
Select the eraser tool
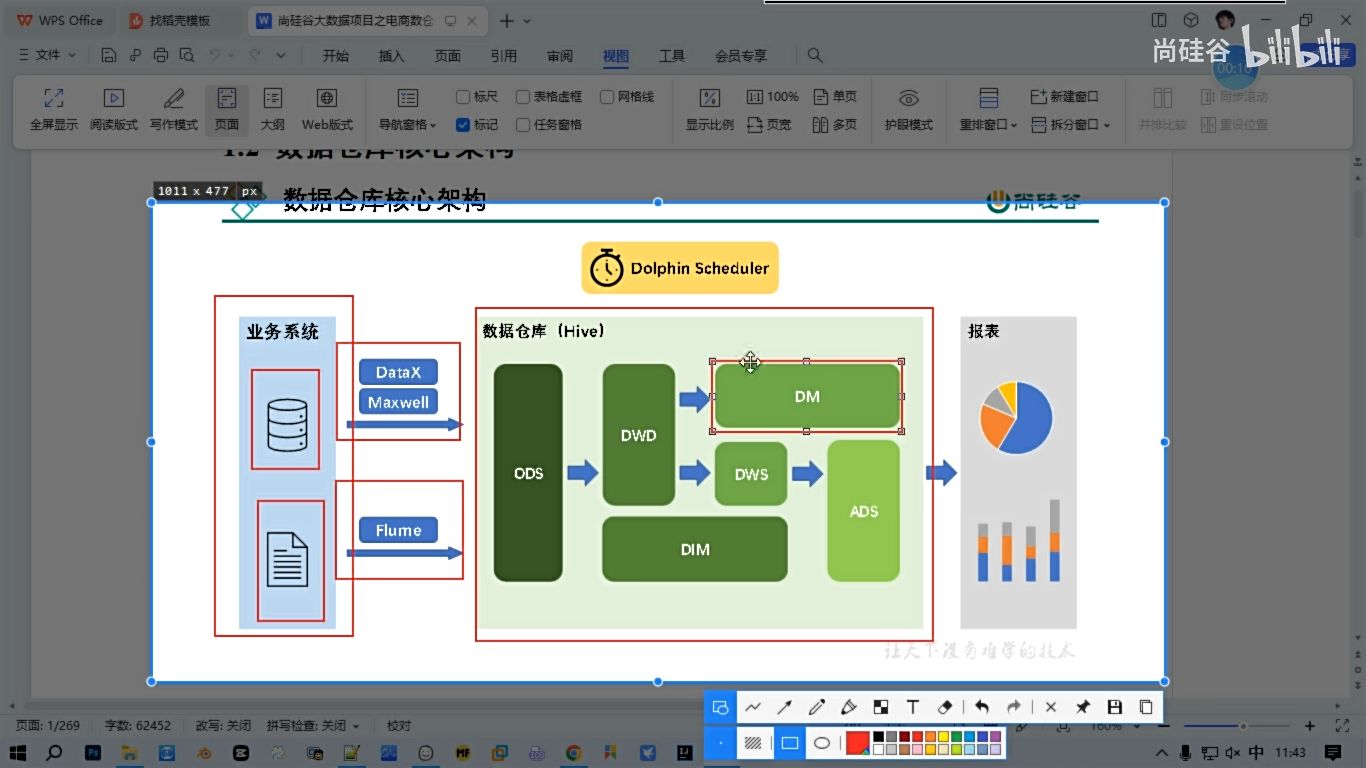coord(946,707)
